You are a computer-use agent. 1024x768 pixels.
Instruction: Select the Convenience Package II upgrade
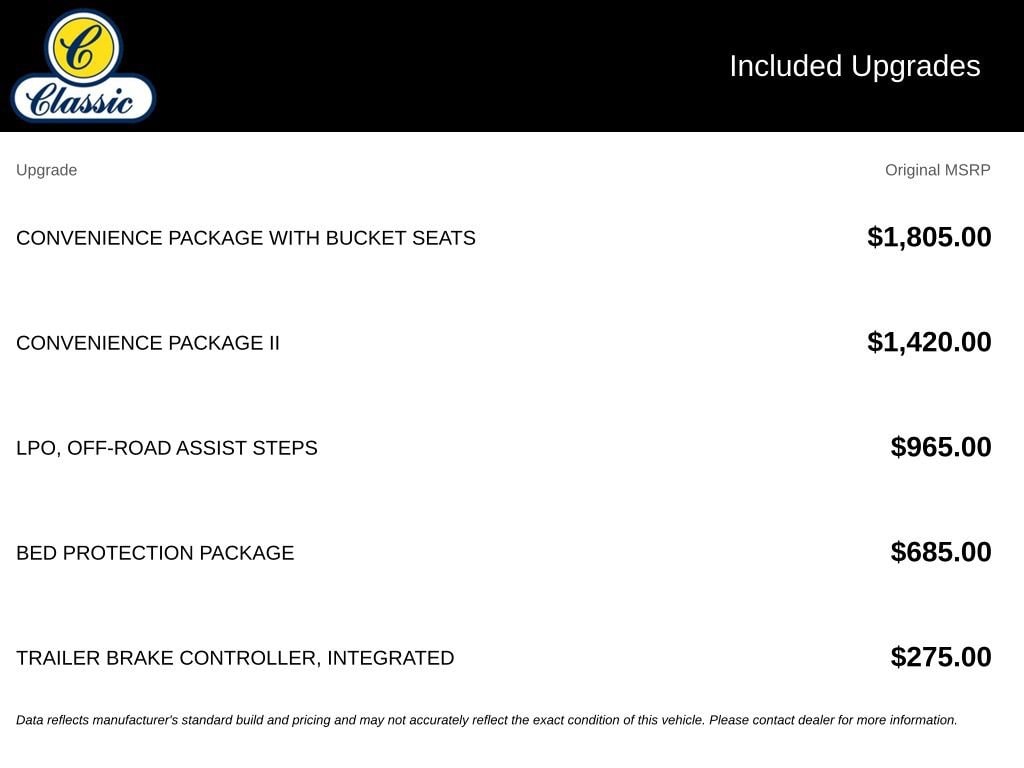click(x=148, y=343)
